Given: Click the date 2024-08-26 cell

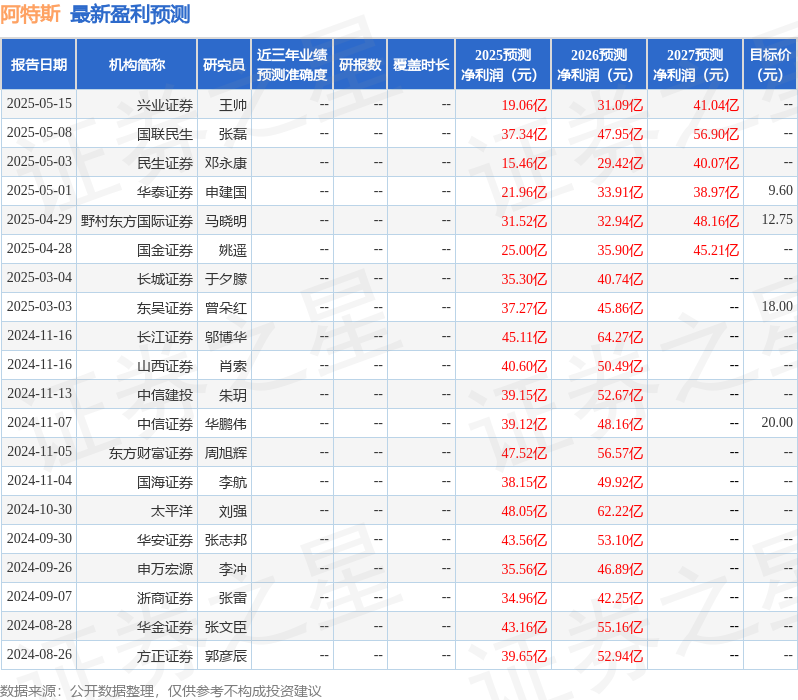Looking at the screenshot, I should (x=39, y=655).
